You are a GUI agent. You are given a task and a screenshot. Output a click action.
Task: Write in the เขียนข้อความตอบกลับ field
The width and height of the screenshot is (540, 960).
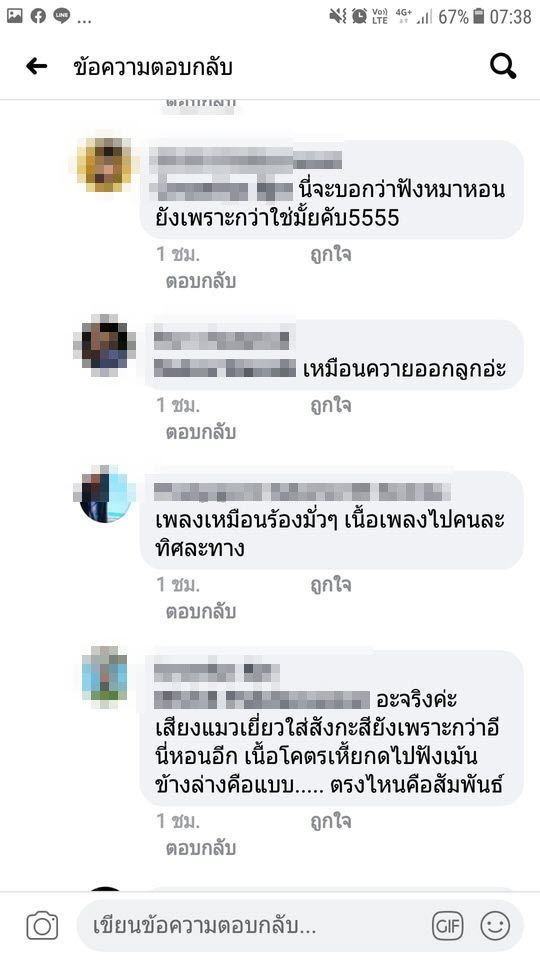tap(254, 926)
